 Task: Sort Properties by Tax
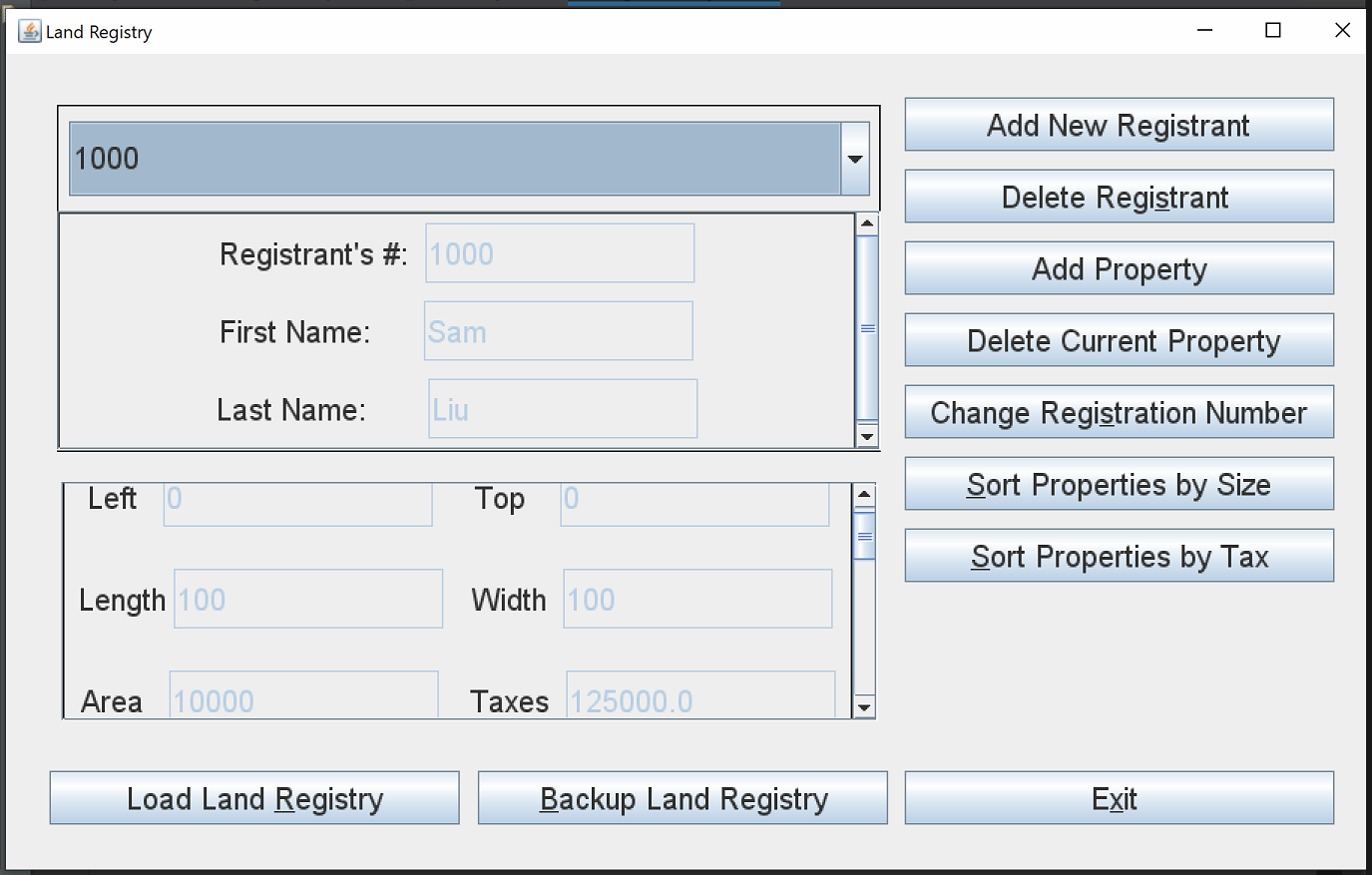pos(1118,556)
